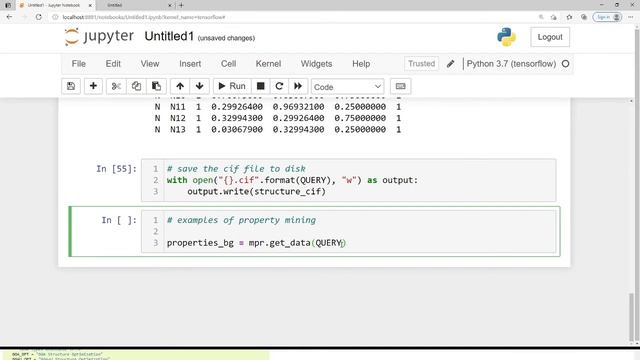
Task: Open the browser settings ellipsis menu
Action: [x=631, y=17]
